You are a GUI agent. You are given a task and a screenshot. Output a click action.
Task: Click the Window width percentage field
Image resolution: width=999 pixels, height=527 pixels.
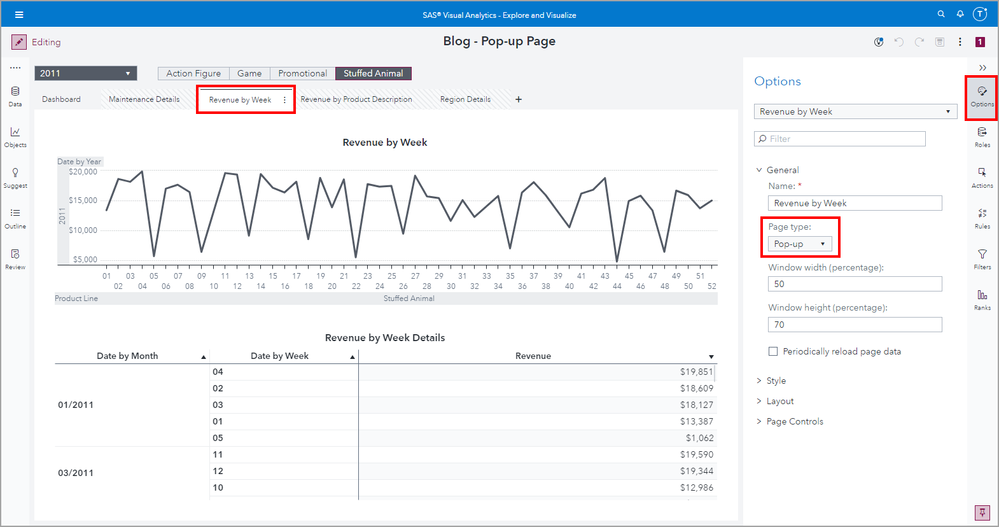click(x=855, y=284)
